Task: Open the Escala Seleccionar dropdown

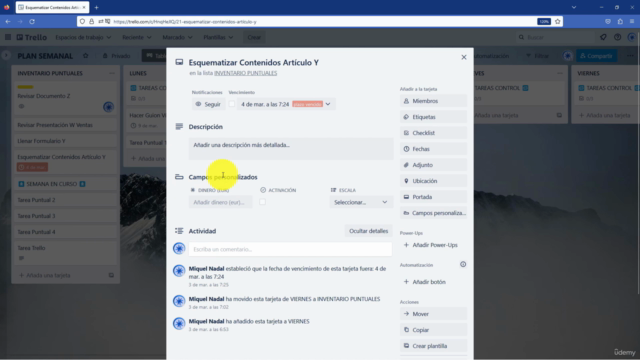Action: tap(360, 202)
